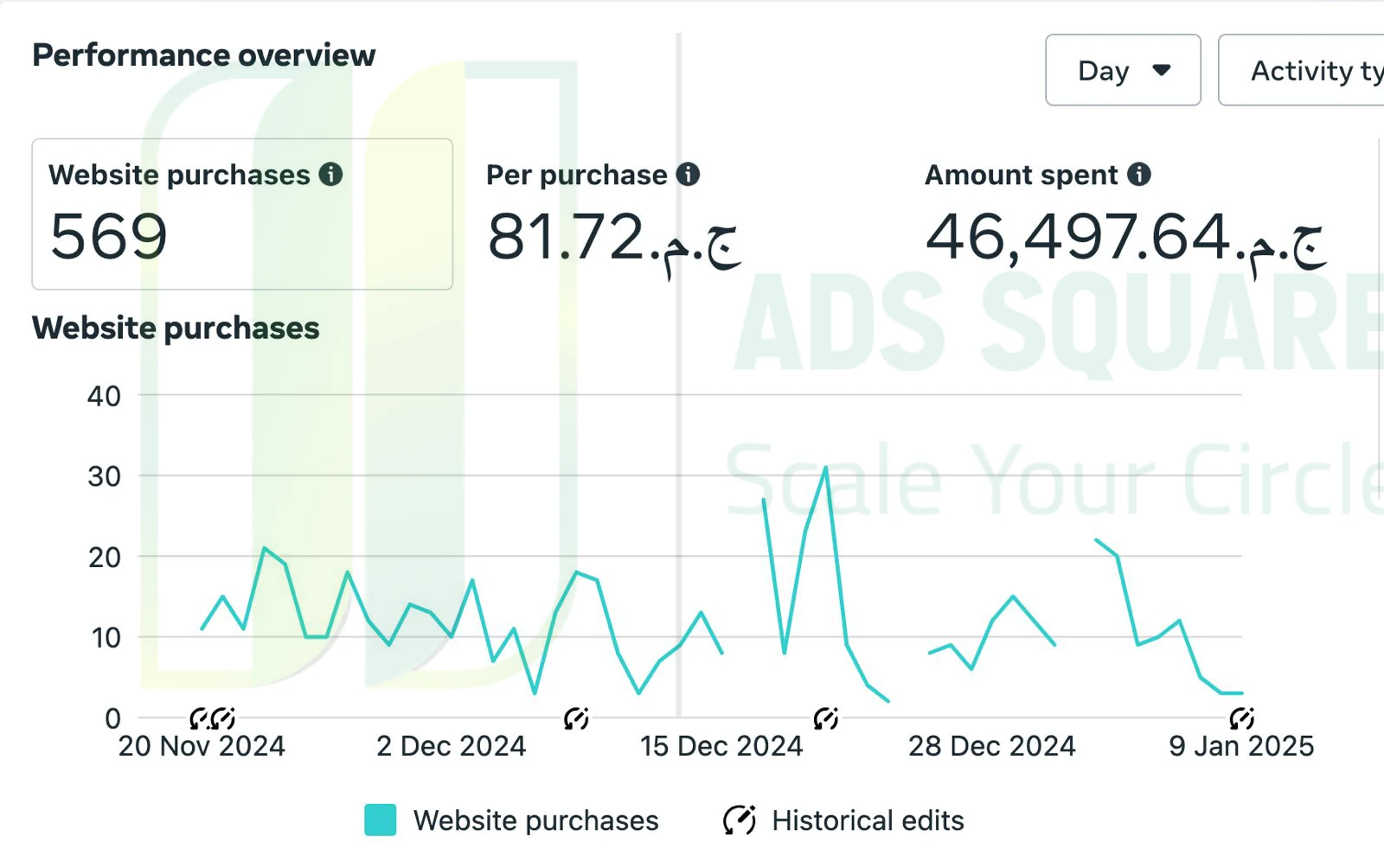Click the 40 y-axis label
1384x868 pixels.
[x=104, y=397]
